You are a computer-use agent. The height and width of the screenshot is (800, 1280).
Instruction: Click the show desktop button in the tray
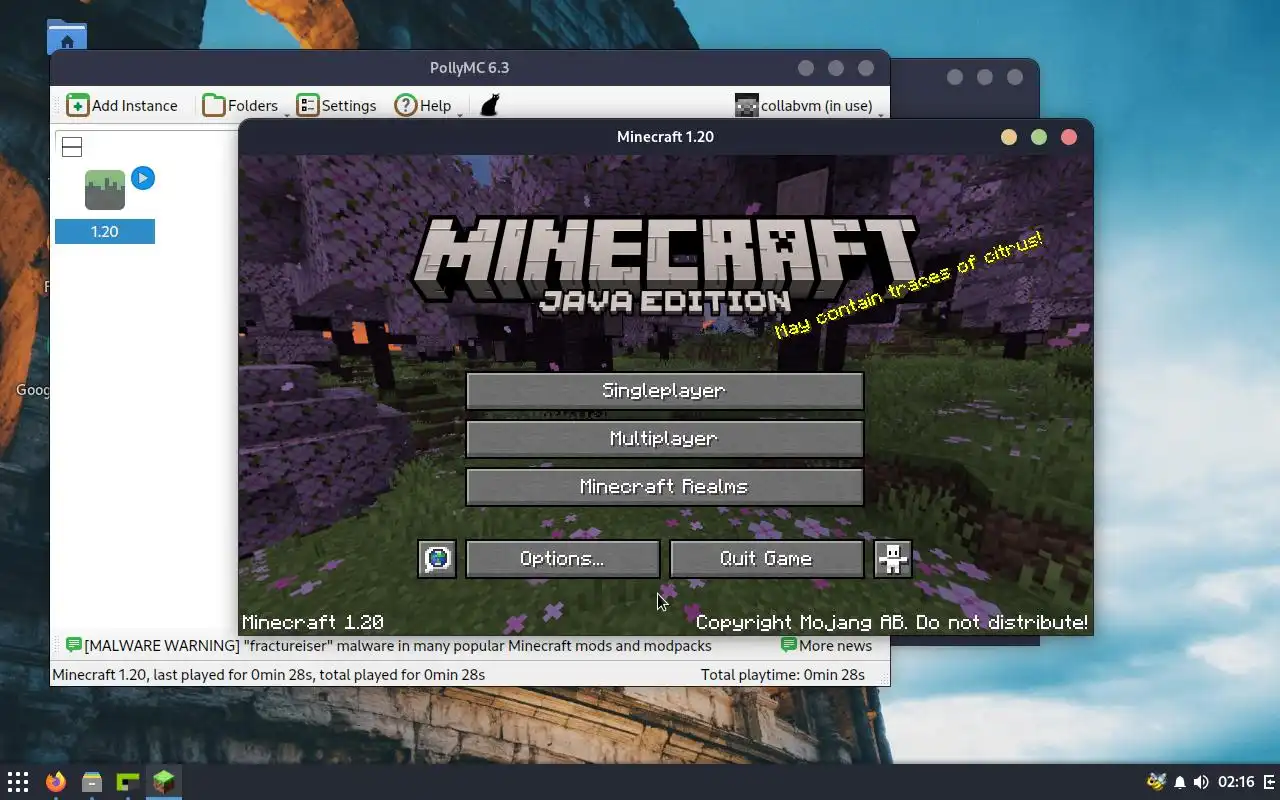coord(1271,782)
